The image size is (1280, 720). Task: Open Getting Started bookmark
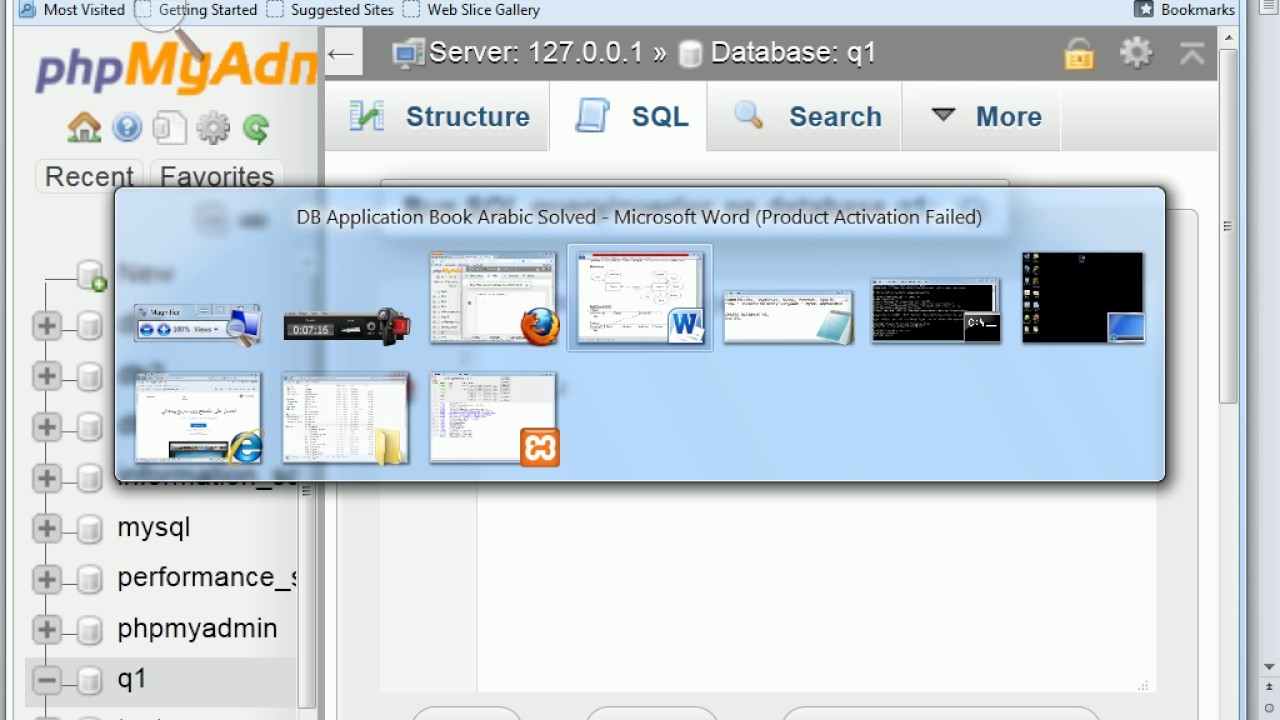pos(197,10)
